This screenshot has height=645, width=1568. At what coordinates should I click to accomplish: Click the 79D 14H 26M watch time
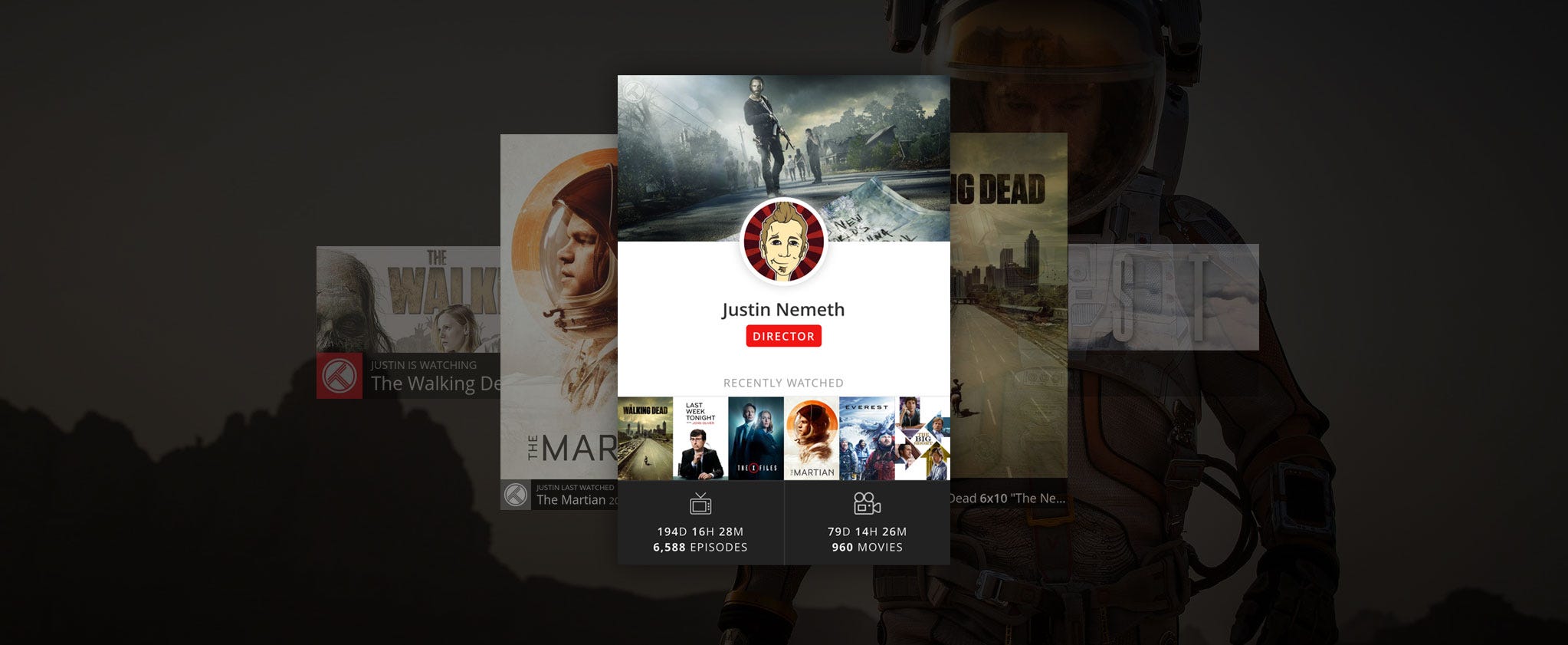tap(867, 531)
